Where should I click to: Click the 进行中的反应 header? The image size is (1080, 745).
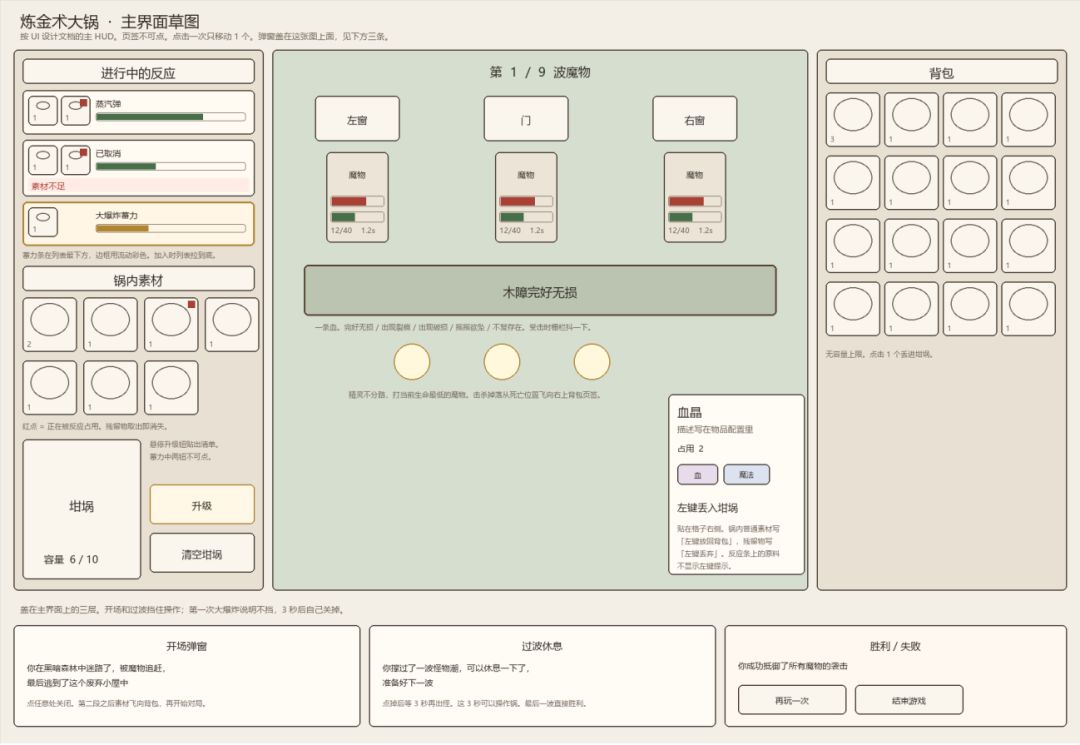tap(138, 72)
